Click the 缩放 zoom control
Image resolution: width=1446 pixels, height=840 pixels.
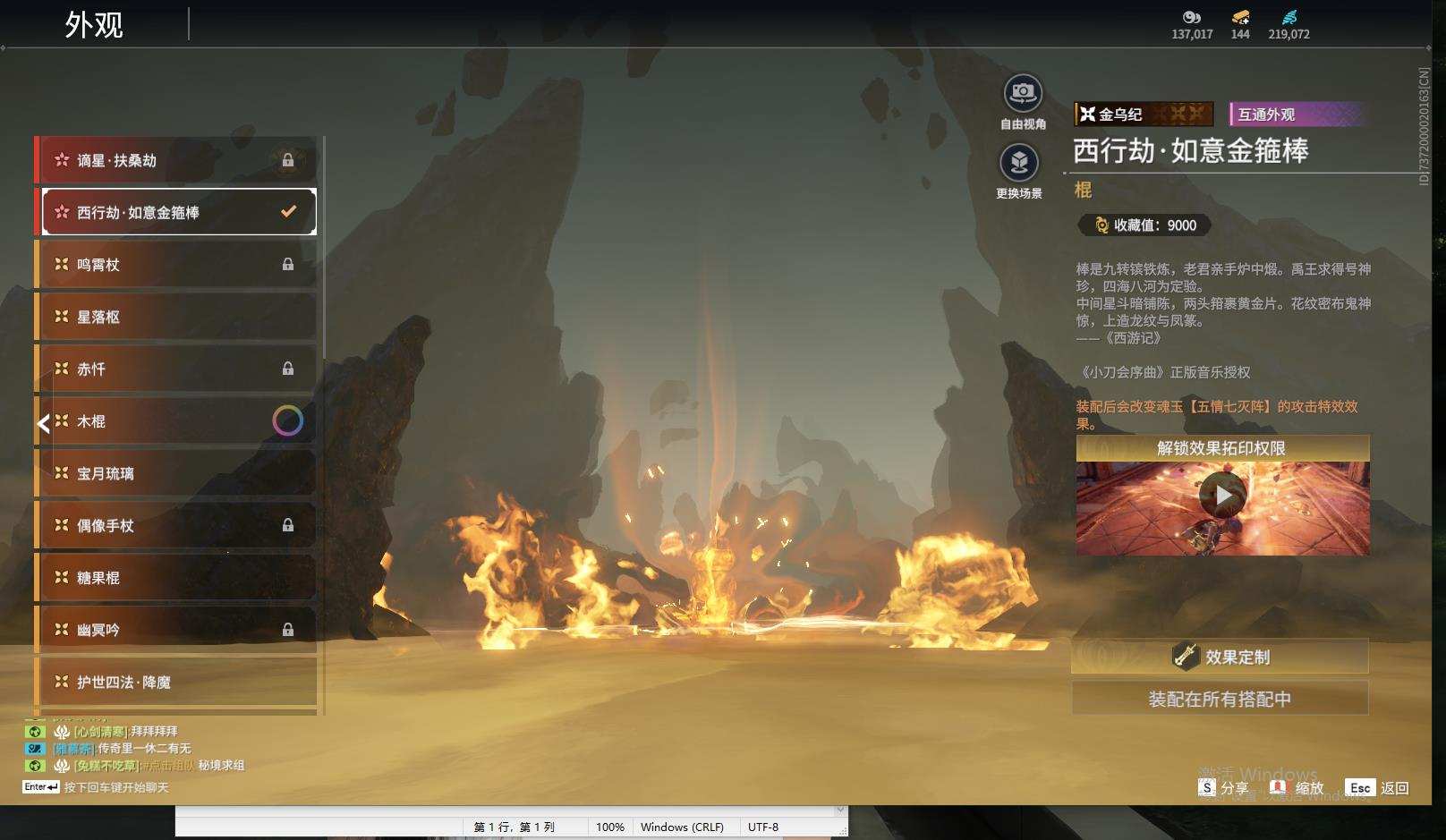1297,787
